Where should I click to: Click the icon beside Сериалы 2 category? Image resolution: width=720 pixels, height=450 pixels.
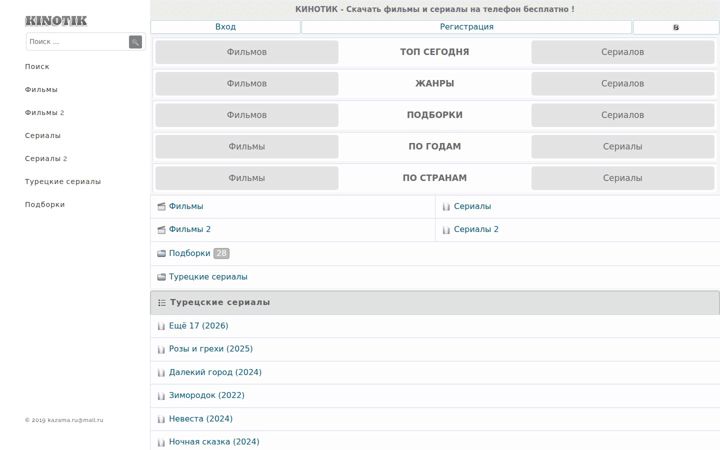click(x=446, y=230)
